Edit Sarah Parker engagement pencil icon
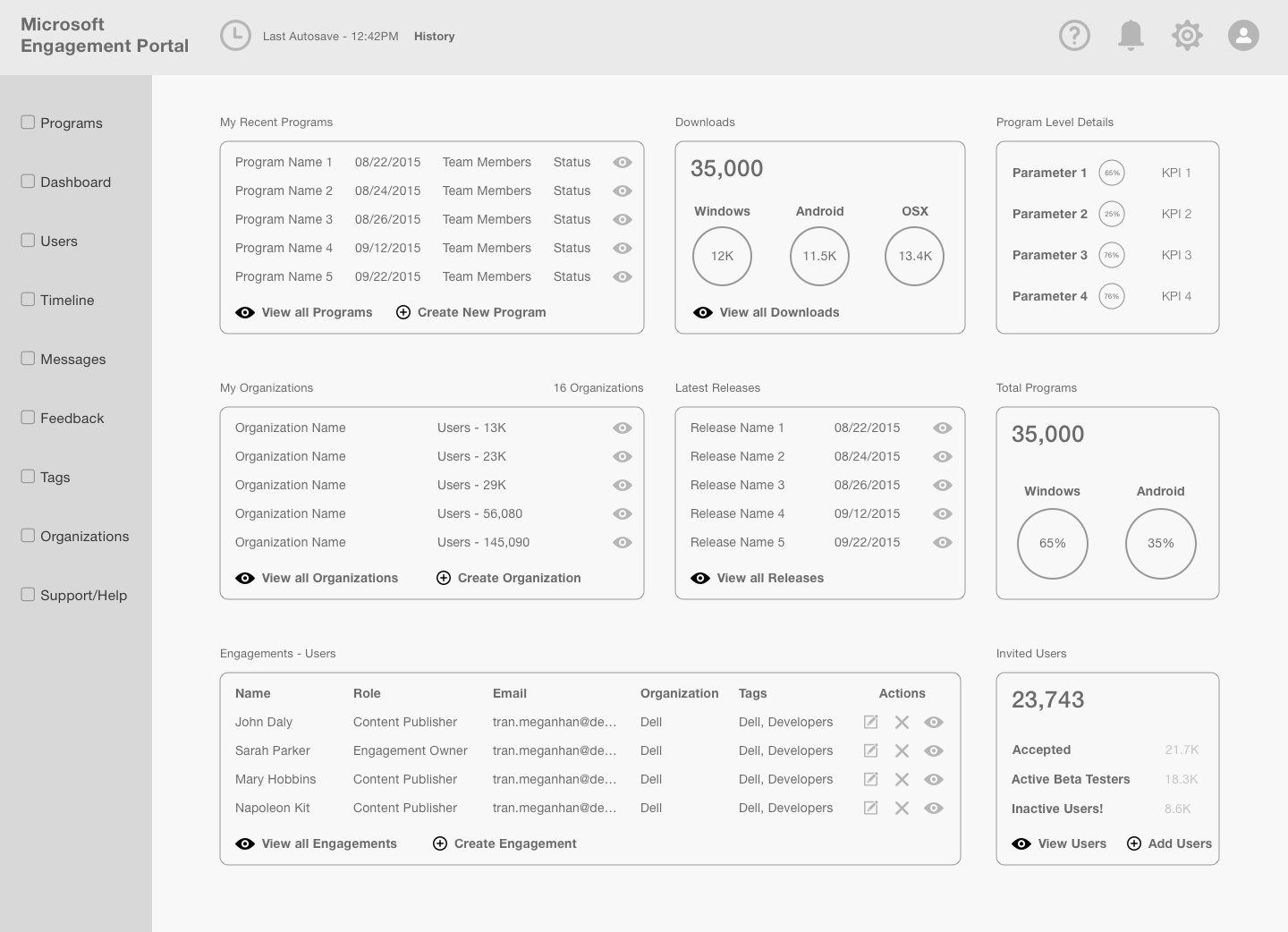 pyautogui.click(x=870, y=750)
